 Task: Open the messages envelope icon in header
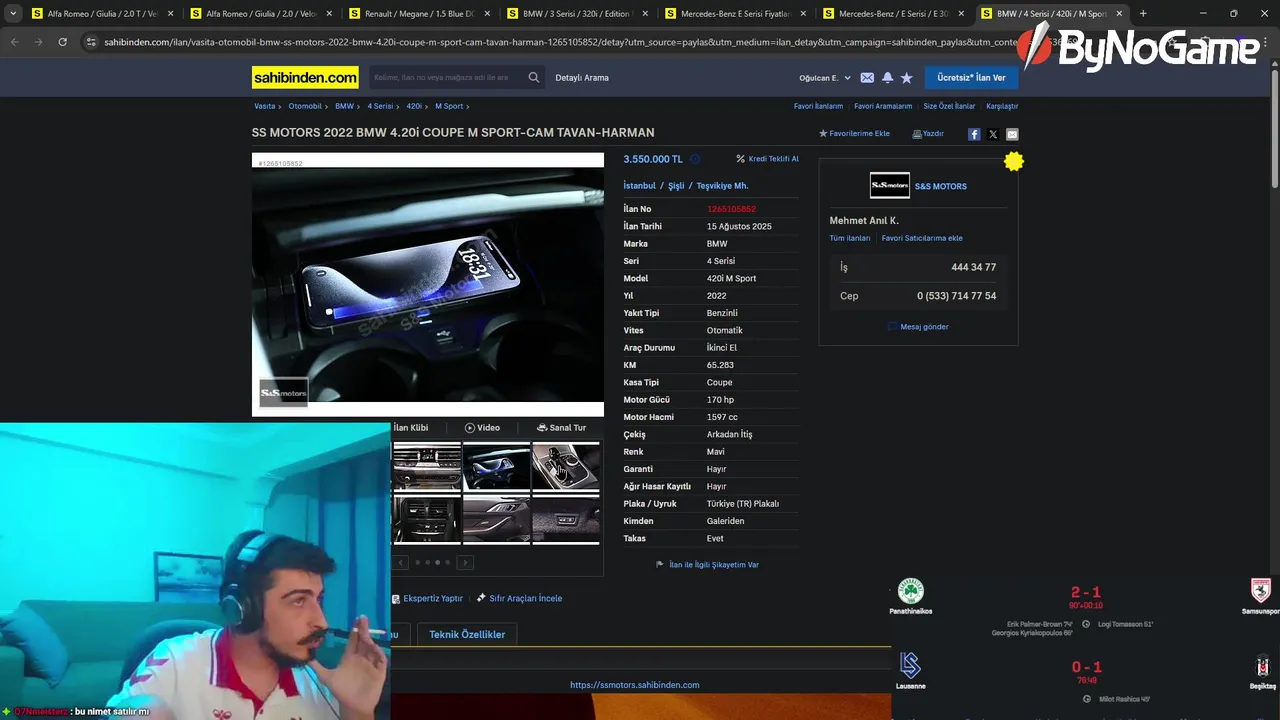pos(867,77)
